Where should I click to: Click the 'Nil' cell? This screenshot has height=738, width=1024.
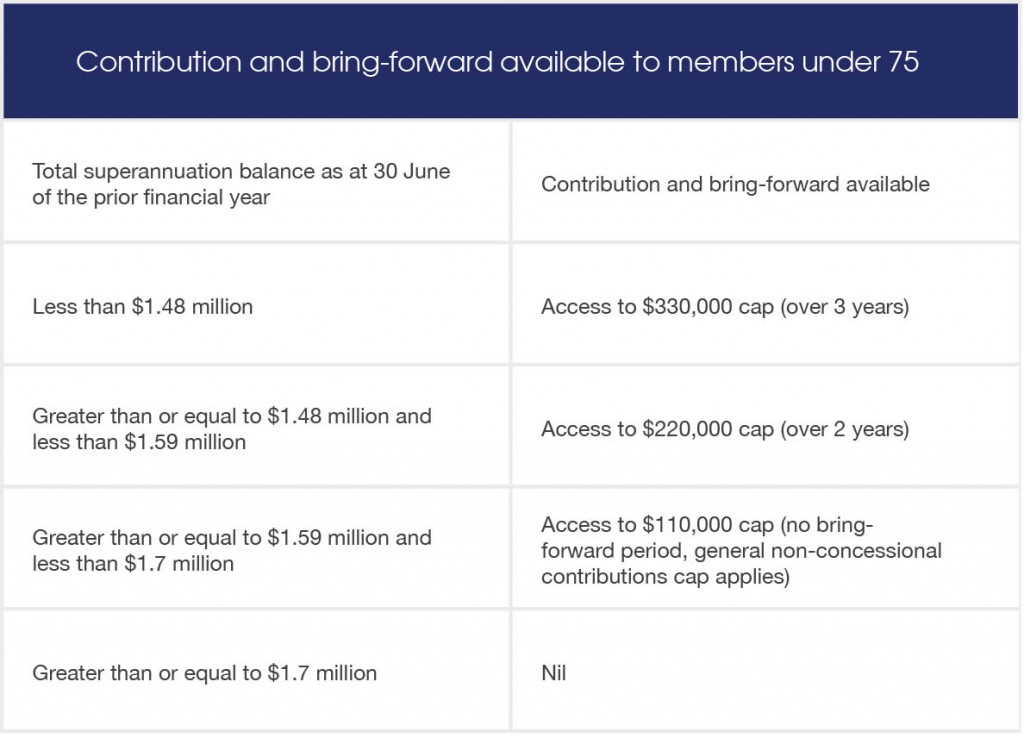coord(765,671)
